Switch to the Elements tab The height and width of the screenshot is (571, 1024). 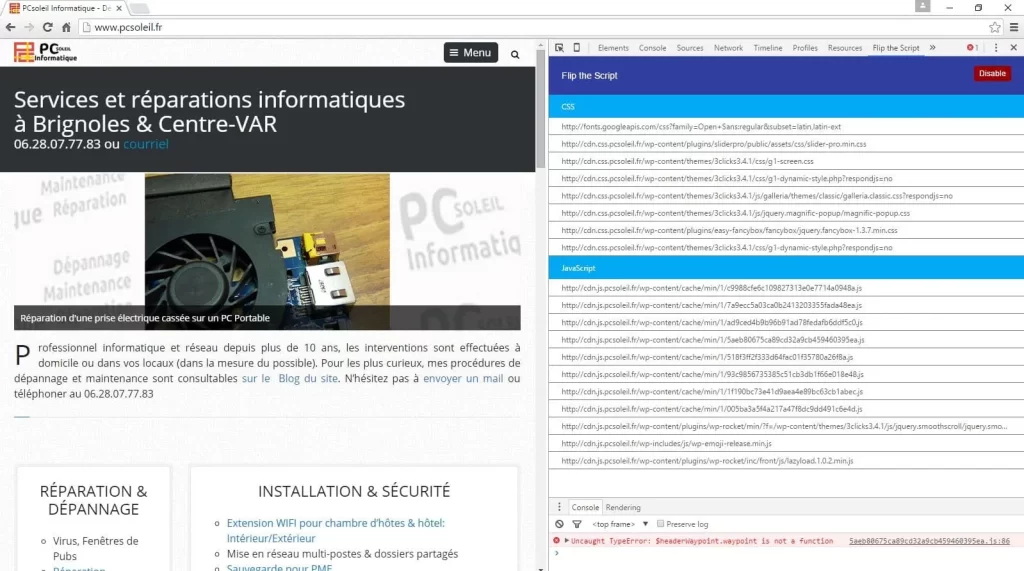click(x=613, y=48)
